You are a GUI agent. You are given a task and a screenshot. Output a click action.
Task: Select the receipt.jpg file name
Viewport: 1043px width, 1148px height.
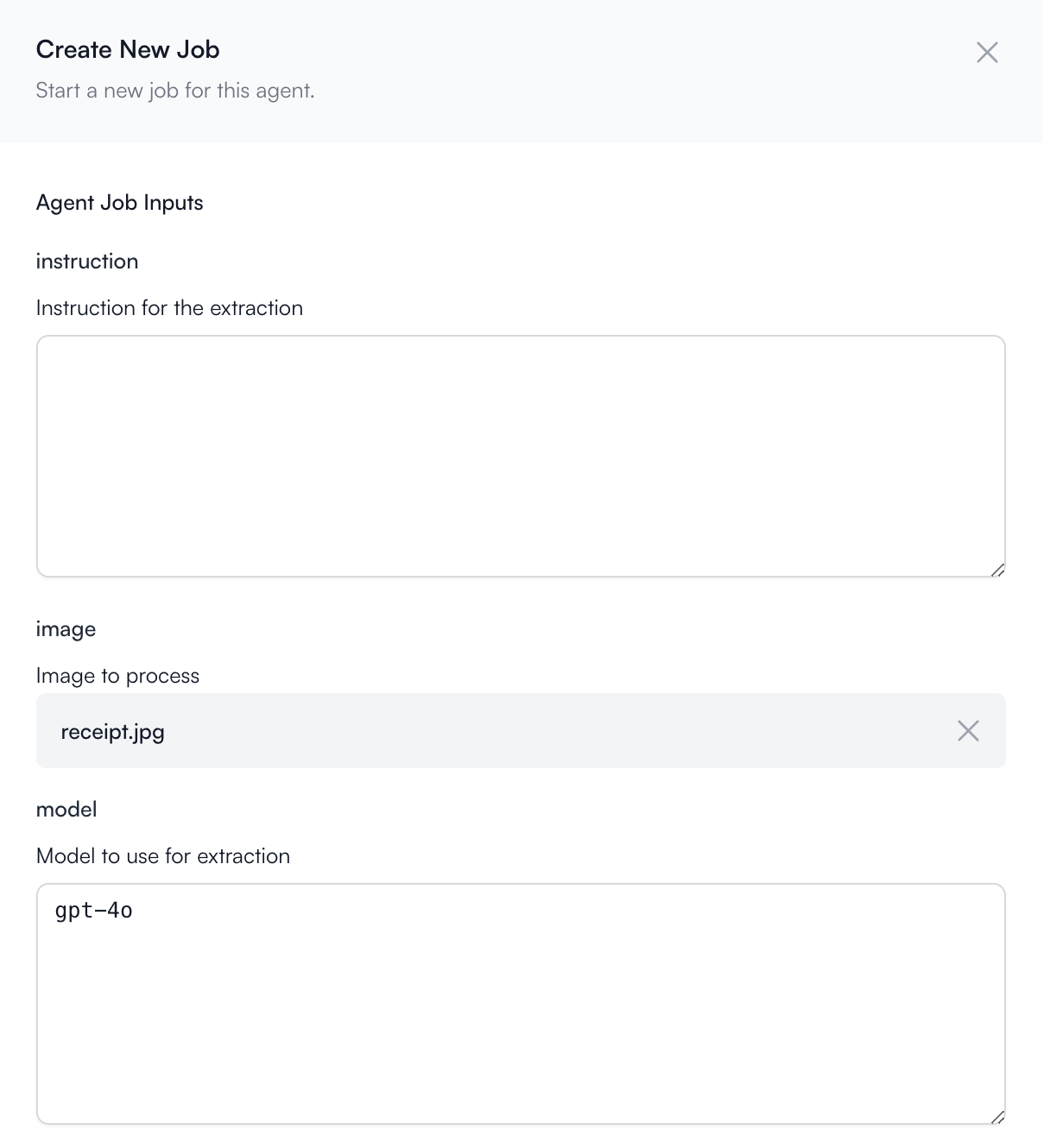[112, 732]
